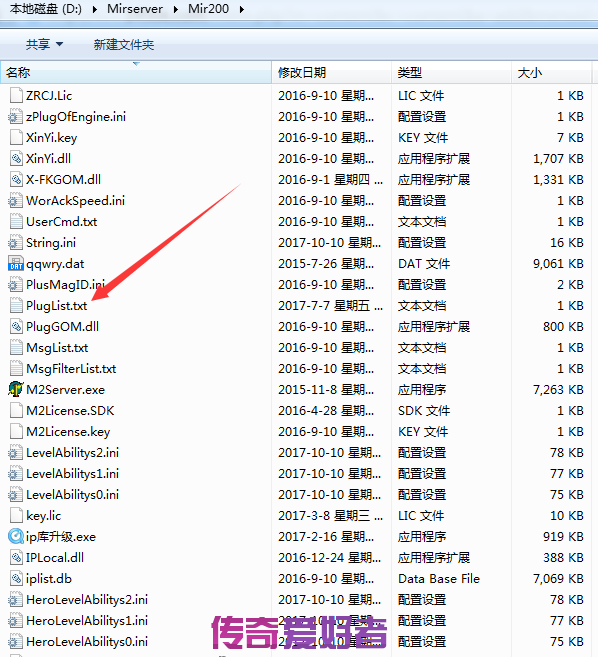
Task: Select the zPlugOfEngine.ini file icon
Action: tap(16, 116)
